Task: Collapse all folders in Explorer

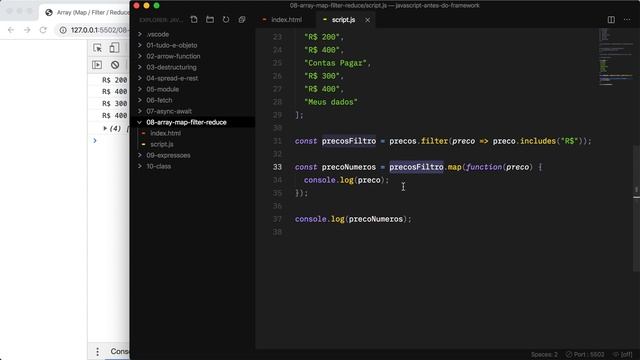Action: (x=242, y=20)
